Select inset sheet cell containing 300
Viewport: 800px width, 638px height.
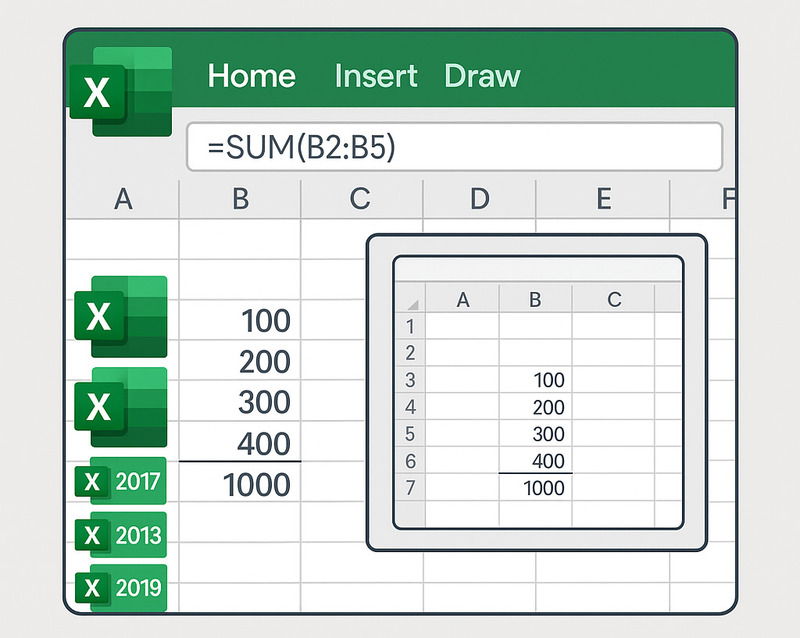[535, 434]
